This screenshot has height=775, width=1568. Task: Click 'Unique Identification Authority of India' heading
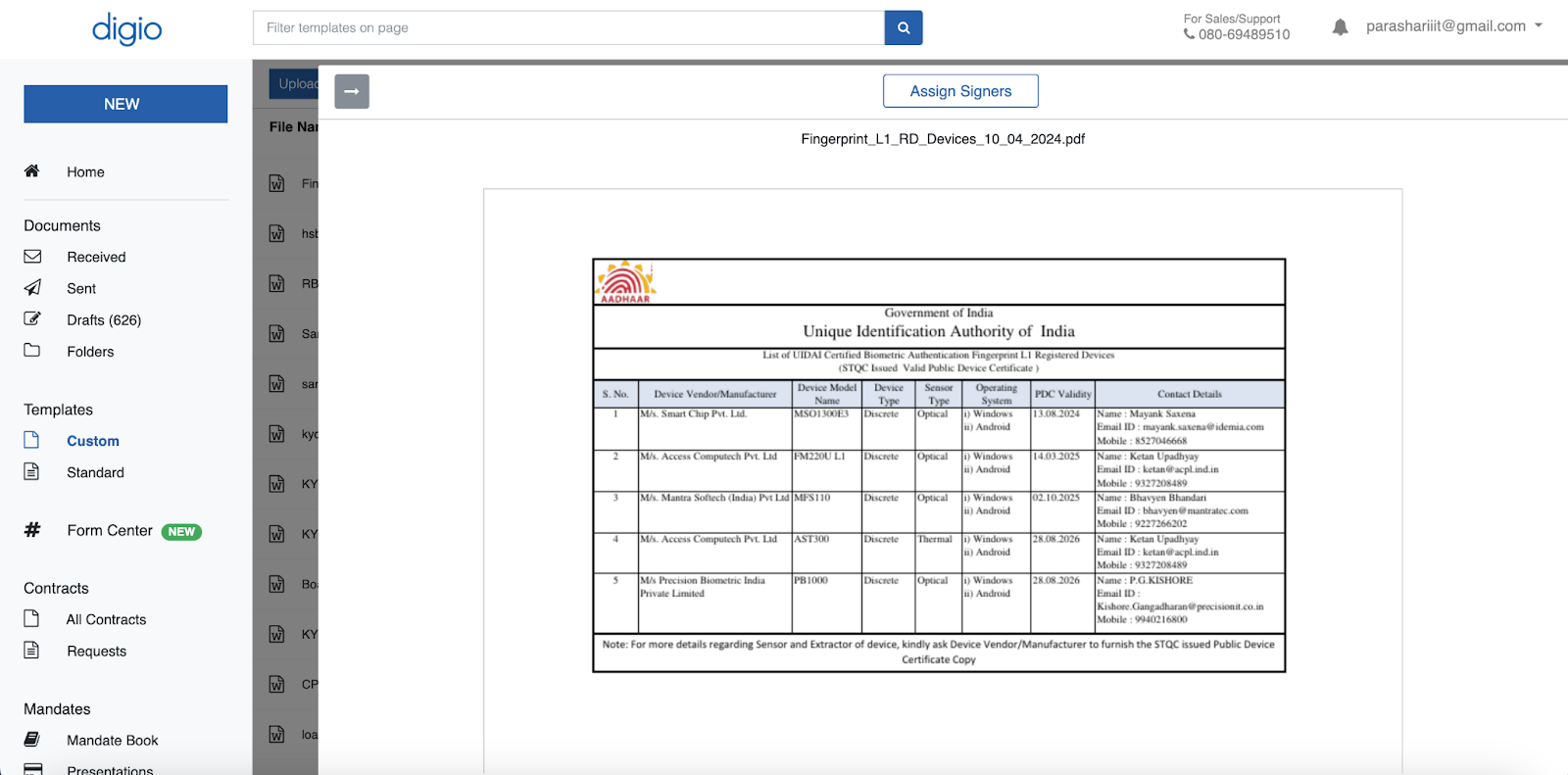(x=939, y=332)
